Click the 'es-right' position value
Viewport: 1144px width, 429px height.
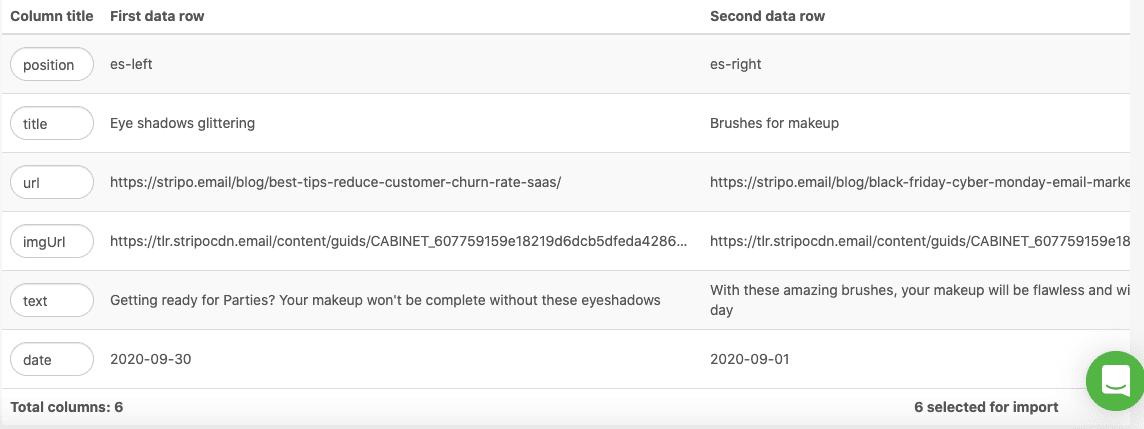(735, 64)
